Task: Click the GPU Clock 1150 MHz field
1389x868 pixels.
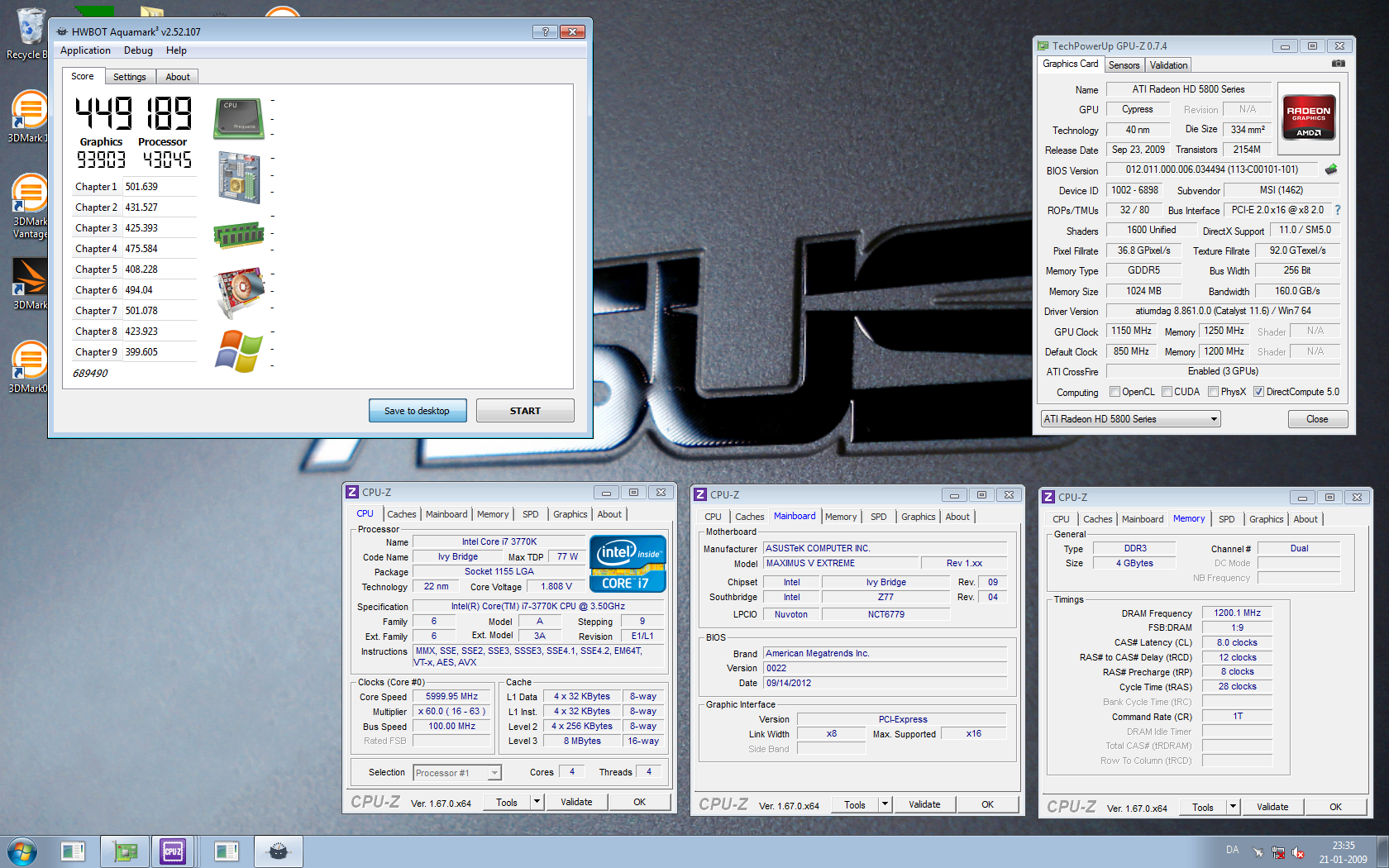Action: pyautogui.click(x=1132, y=331)
